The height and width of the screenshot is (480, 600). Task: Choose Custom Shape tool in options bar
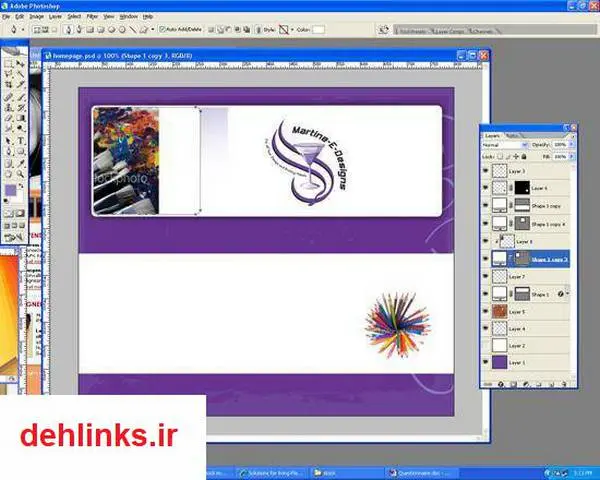[x=143, y=29]
